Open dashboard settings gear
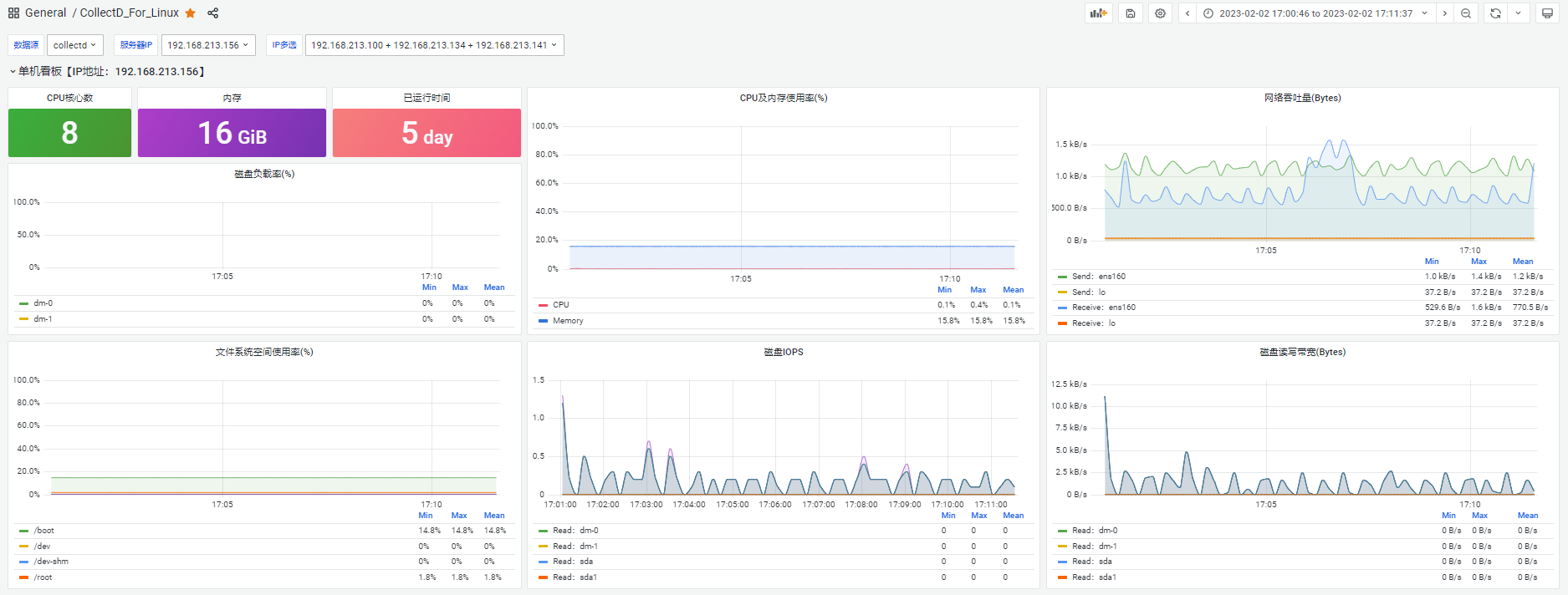The width and height of the screenshot is (1568, 595). point(1160,13)
